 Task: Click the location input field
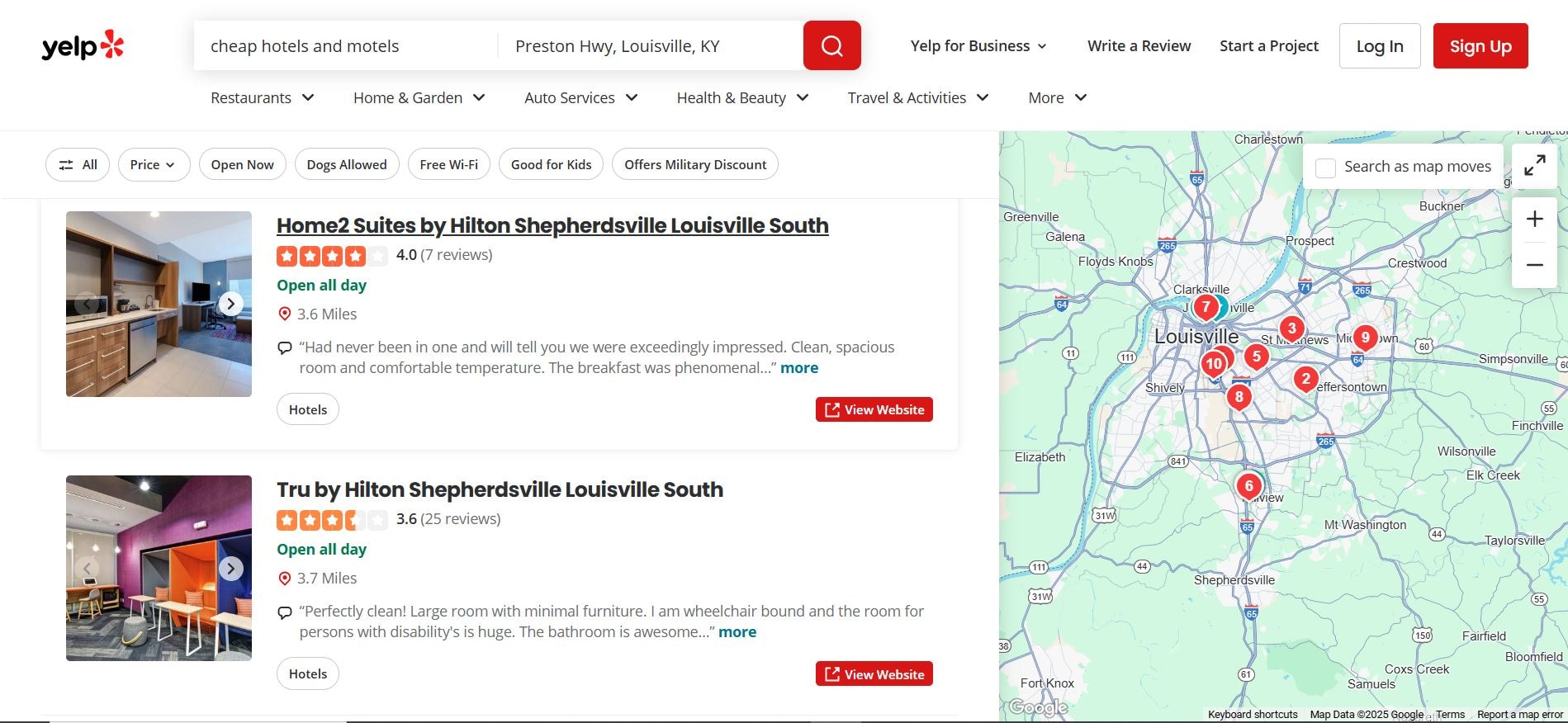pyautogui.click(x=651, y=45)
